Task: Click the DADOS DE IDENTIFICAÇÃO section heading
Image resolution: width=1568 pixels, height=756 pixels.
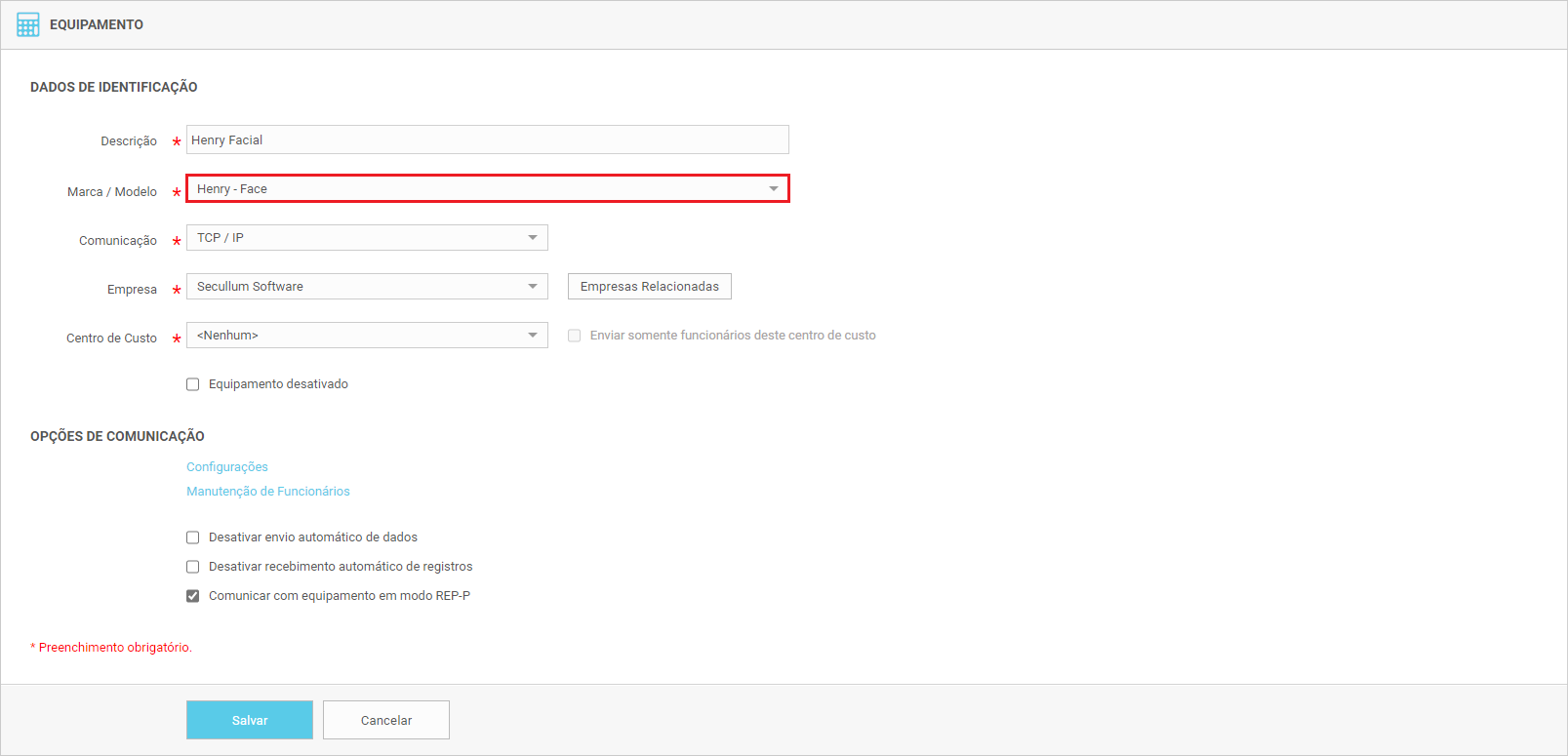Action: [x=114, y=87]
